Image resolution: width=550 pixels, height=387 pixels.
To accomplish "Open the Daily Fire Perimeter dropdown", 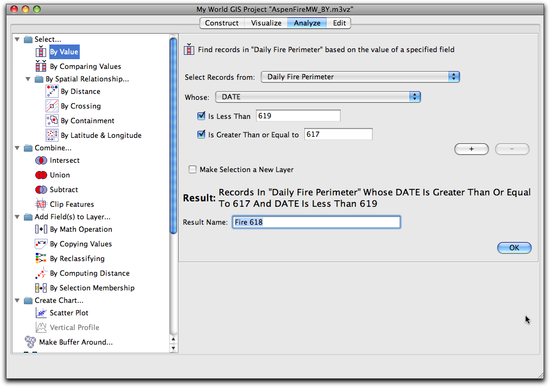I will click(x=360, y=77).
